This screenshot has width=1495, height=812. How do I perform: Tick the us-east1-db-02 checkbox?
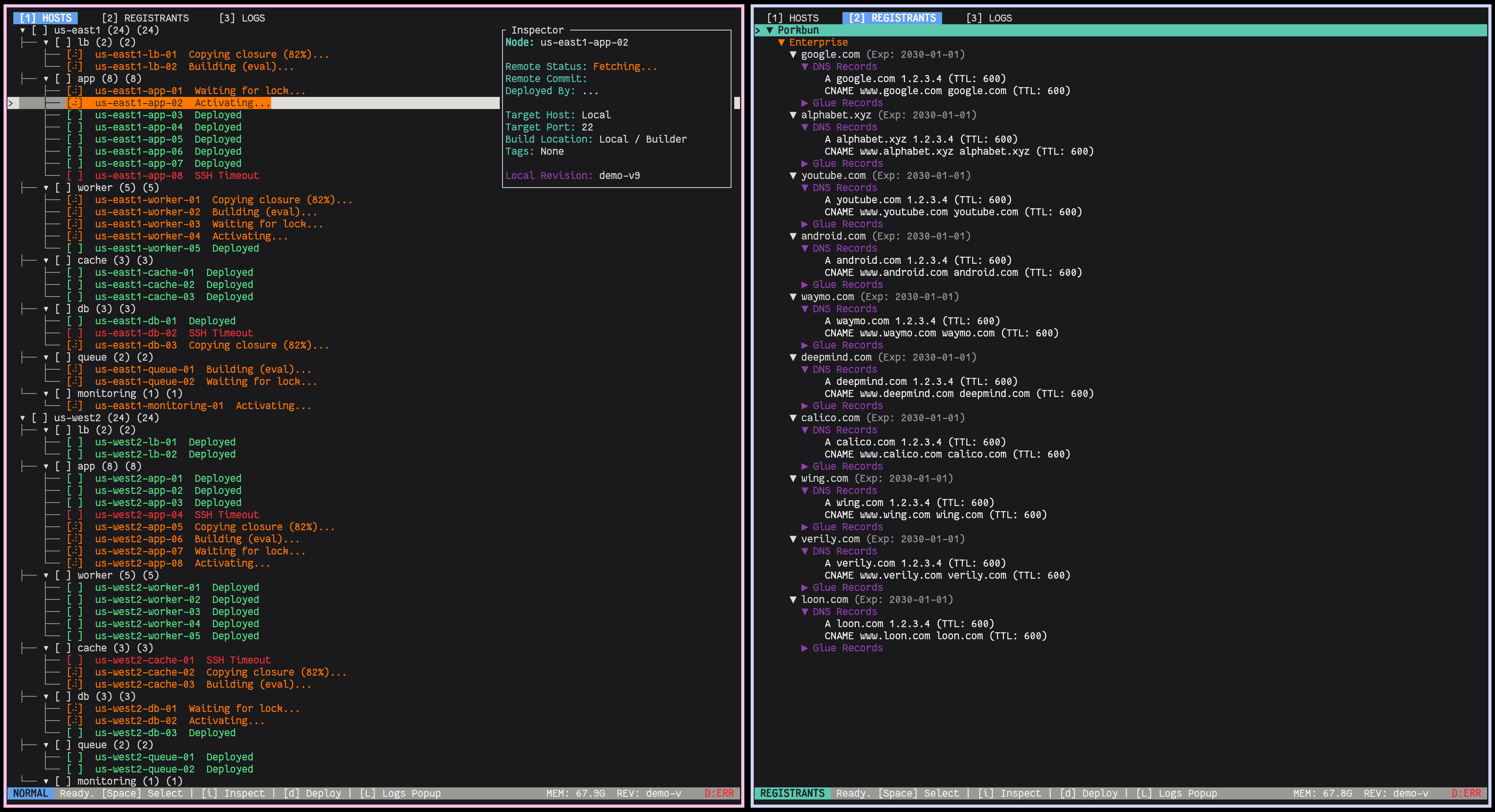tap(74, 333)
